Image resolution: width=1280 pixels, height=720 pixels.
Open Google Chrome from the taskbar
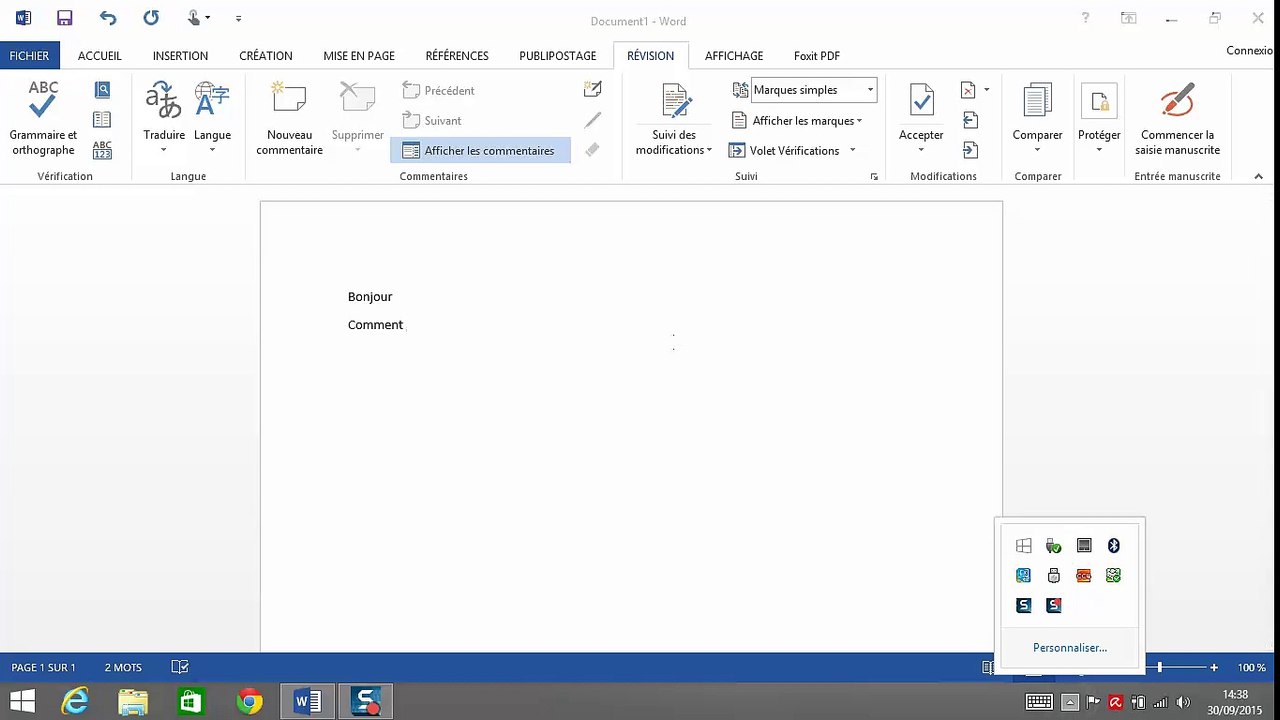(x=249, y=702)
